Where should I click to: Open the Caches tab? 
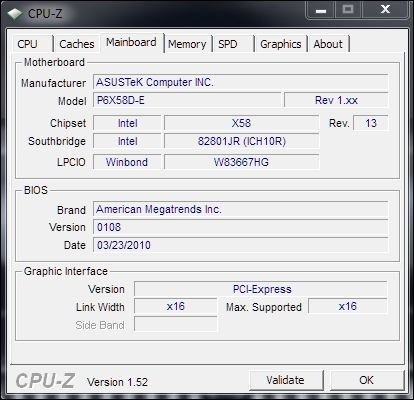click(x=77, y=44)
